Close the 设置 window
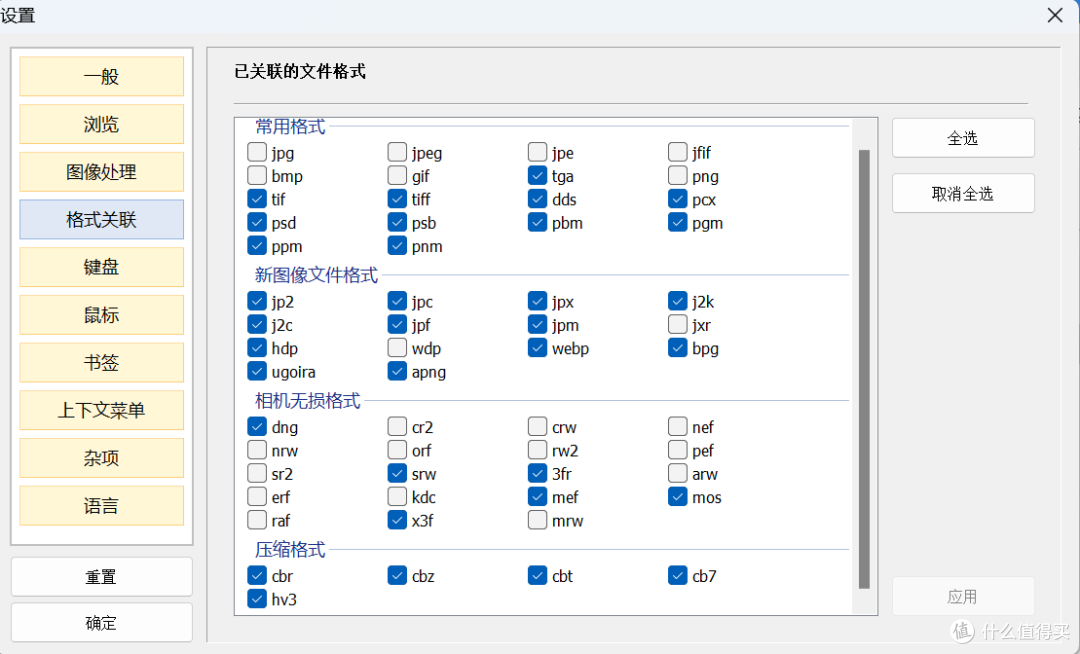1080x654 pixels. click(x=1055, y=15)
